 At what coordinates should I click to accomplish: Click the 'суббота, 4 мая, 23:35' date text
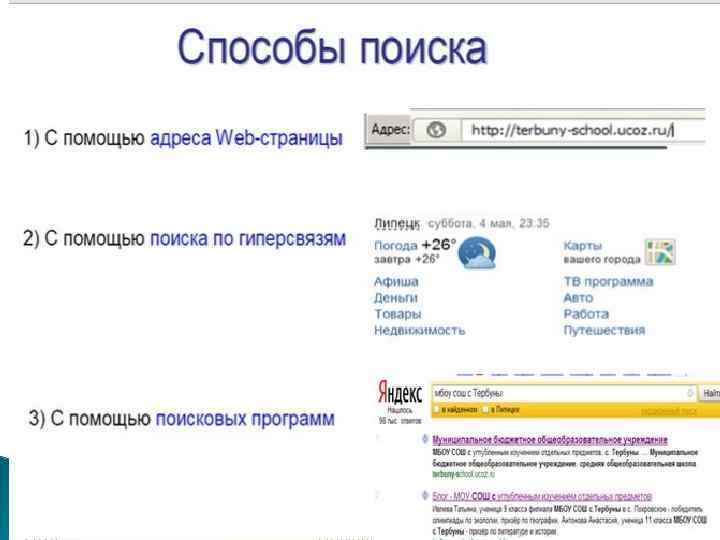point(489,224)
